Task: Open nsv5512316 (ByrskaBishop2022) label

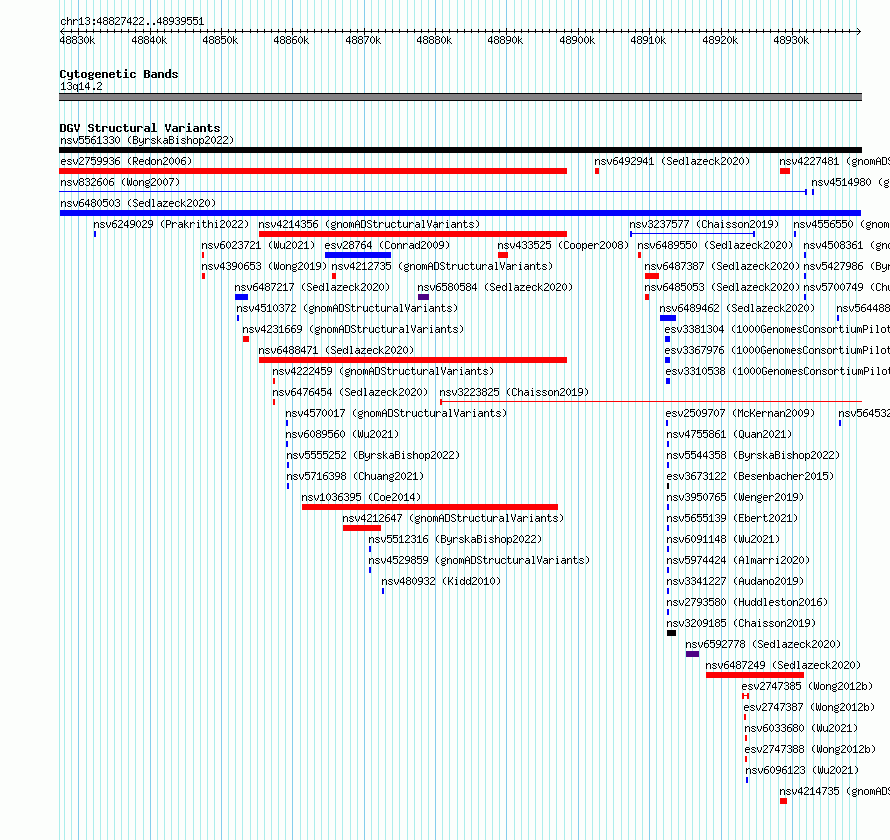Action: (455, 539)
